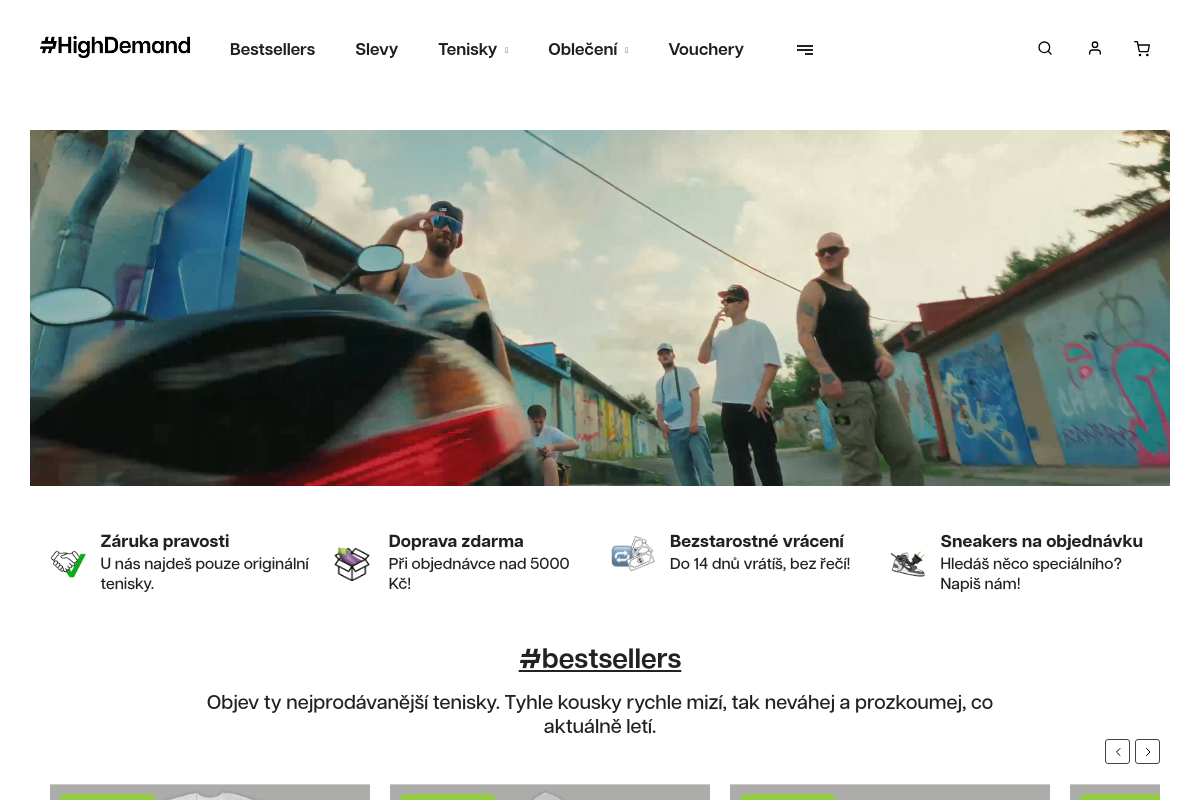Open the search icon in header
This screenshot has height=800, width=1200.
1045,48
